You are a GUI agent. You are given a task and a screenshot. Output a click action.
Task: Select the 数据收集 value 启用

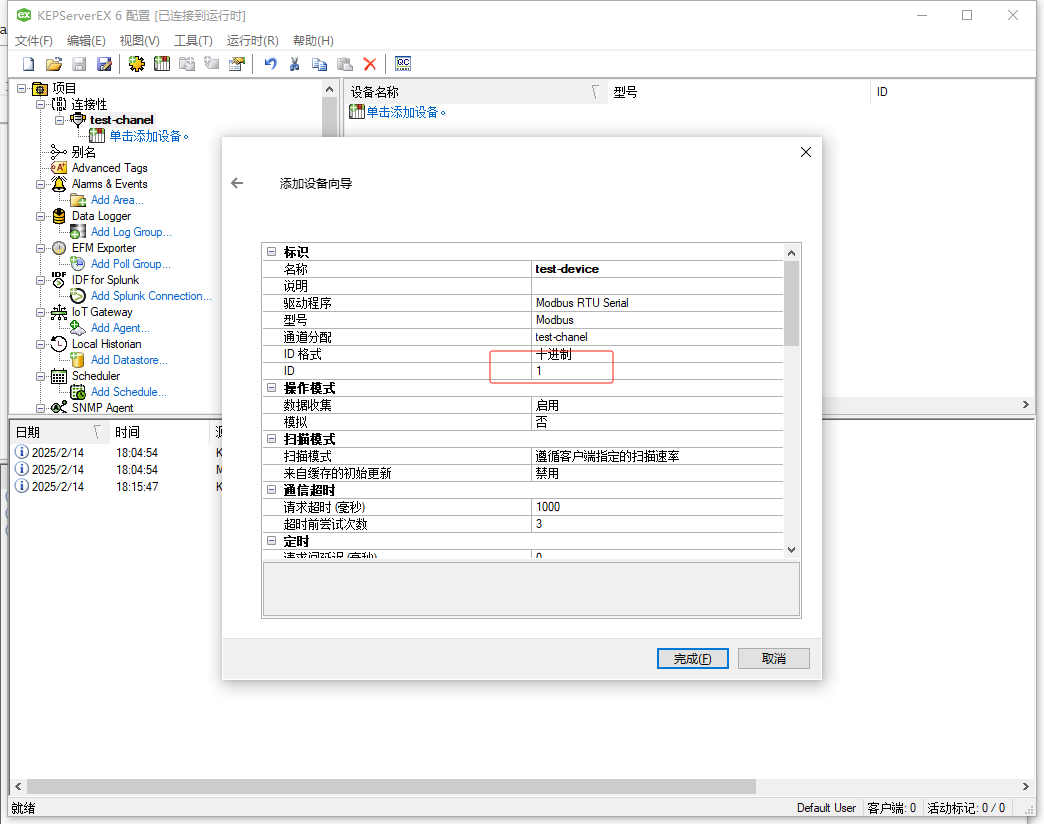(x=657, y=405)
